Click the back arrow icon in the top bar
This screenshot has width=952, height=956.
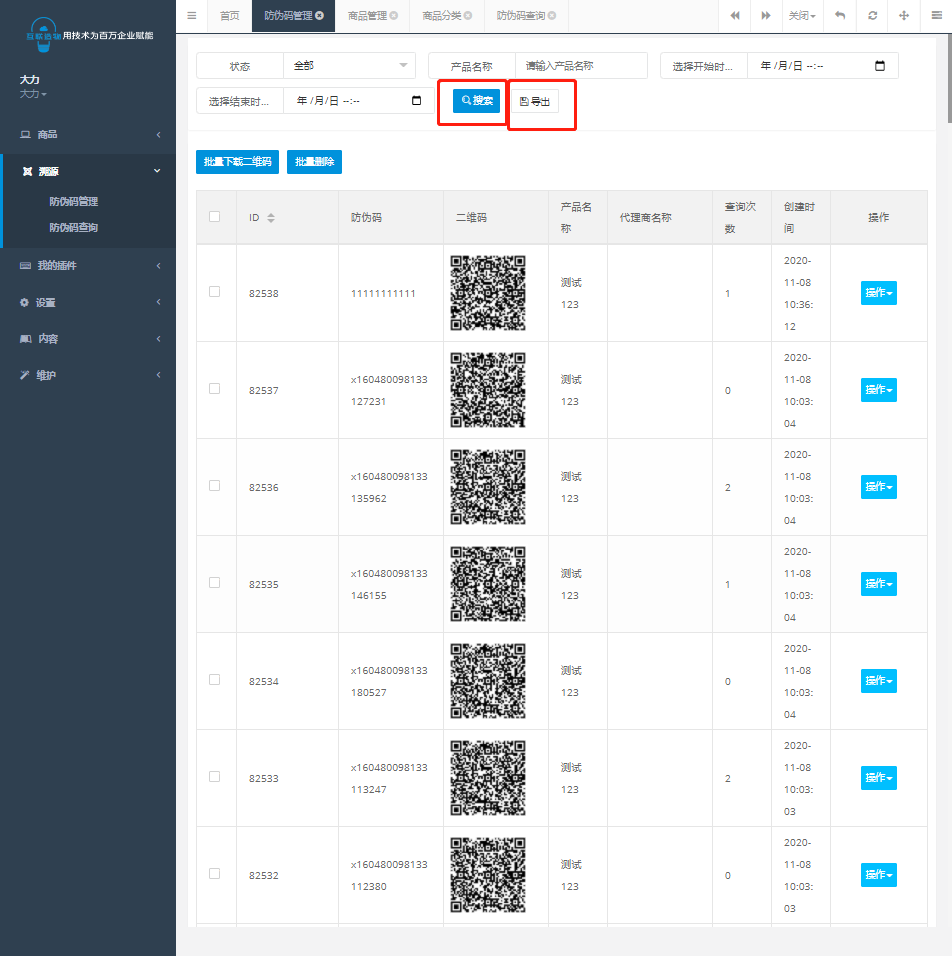pyautogui.click(x=840, y=16)
